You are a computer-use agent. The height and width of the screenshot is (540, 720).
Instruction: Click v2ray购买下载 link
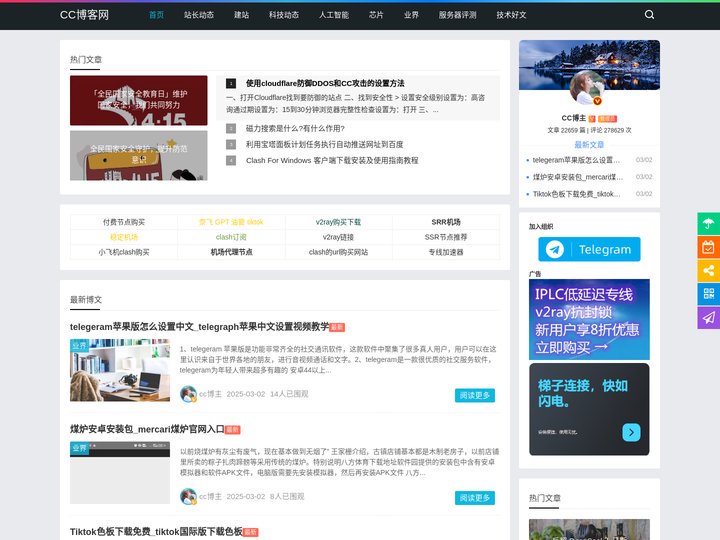(x=338, y=222)
